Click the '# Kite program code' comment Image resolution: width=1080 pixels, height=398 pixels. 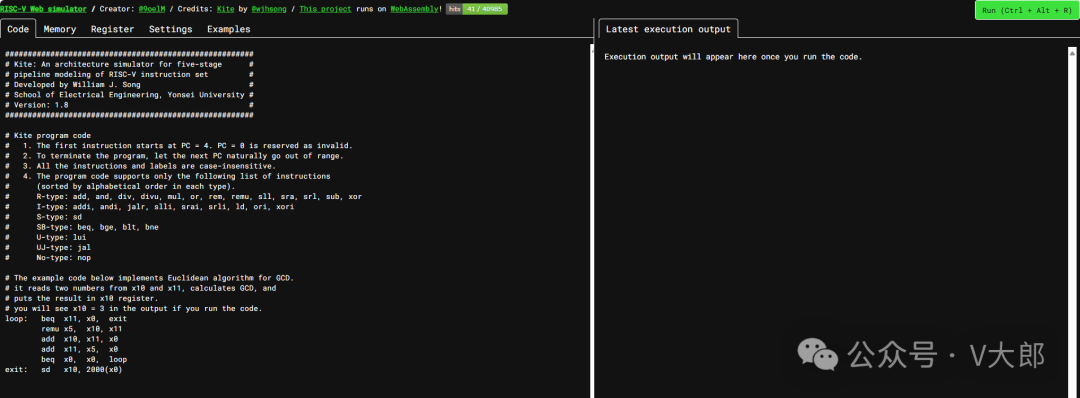pyautogui.click(x=48, y=135)
